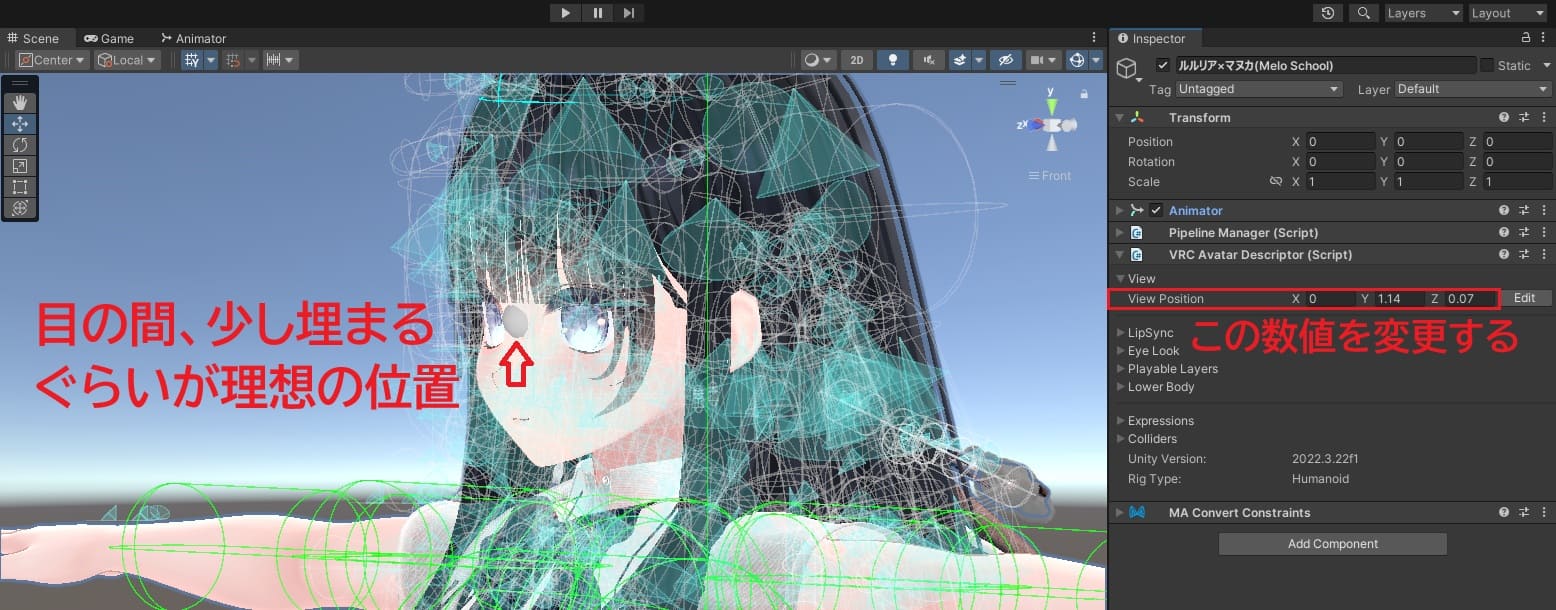Click the scene orientation gizmo
This screenshot has width=1556, height=610.
click(1051, 124)
